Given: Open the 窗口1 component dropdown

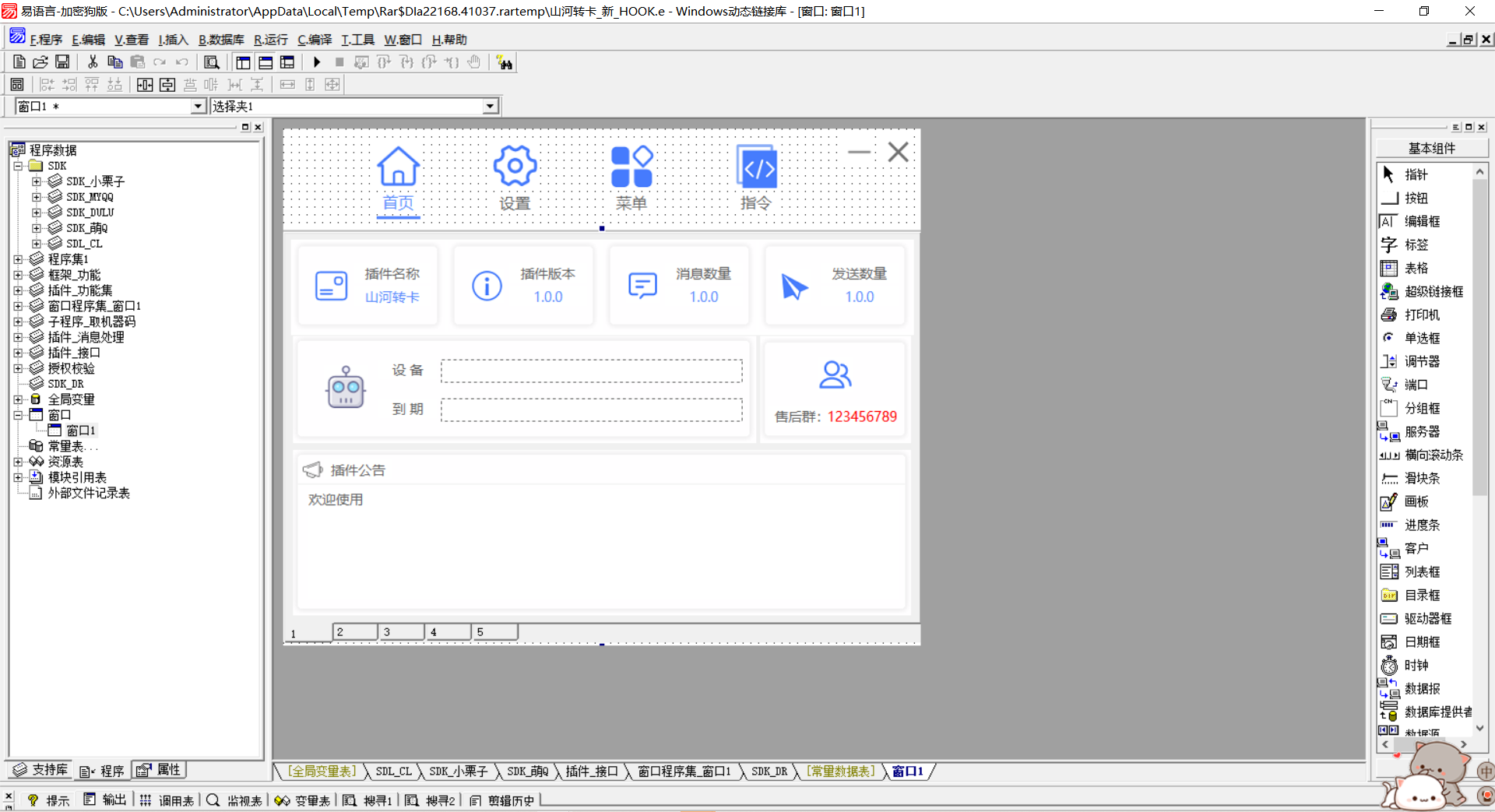Looking at the screenshot, I should point(198,107).
